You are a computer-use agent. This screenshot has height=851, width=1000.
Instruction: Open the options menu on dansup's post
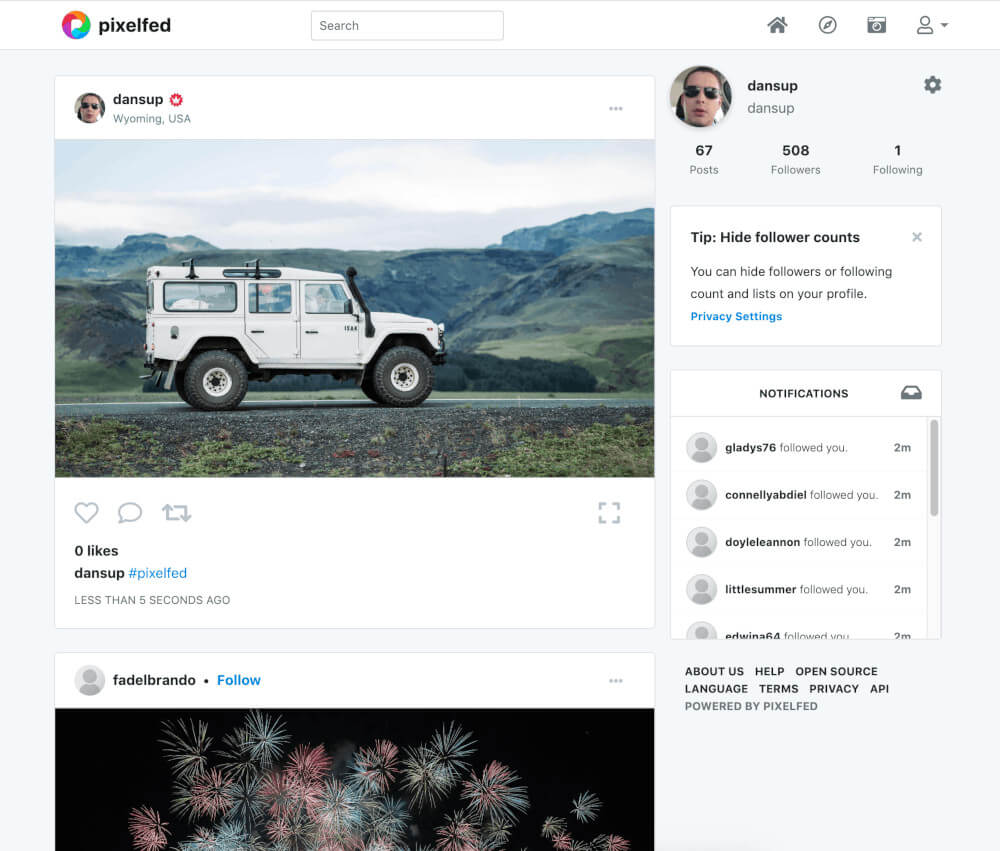tap(616, 109)
